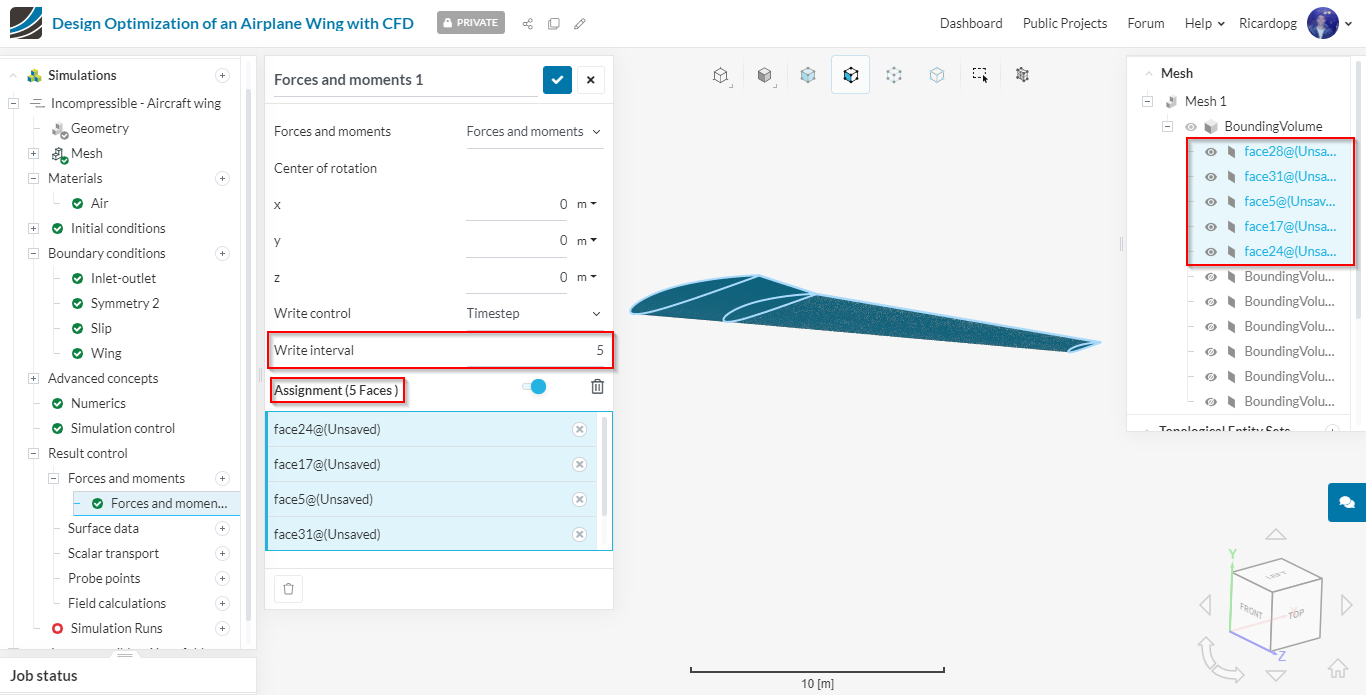Add a new Simulation Run with plus
The width and height of the screenshot is (1366, 695).
point(222,628)
